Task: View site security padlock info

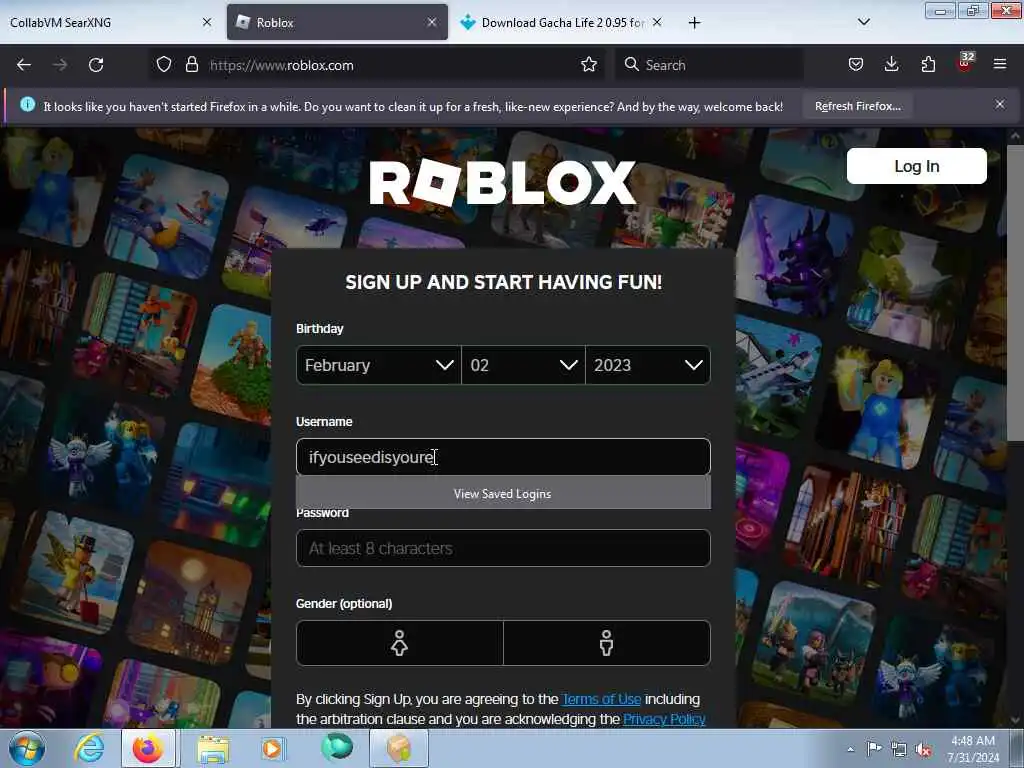Action: pyautogui.click(x=191, y=65)
